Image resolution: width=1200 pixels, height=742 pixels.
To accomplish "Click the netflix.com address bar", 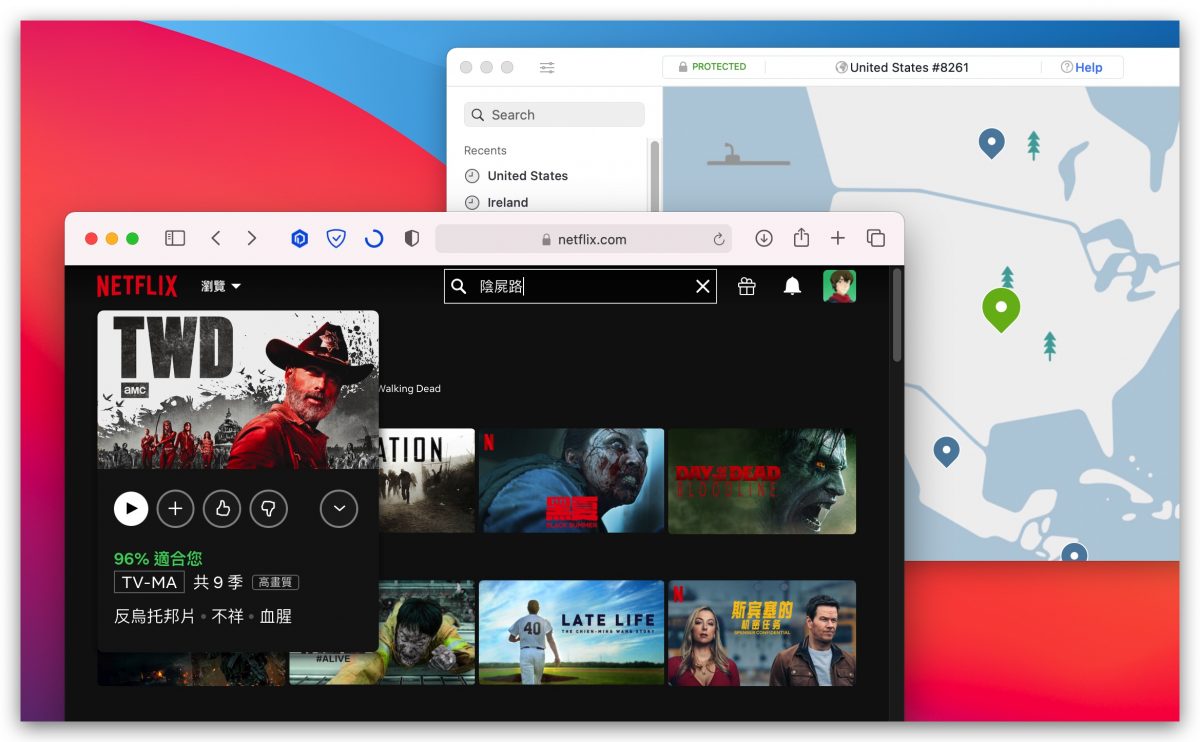I will (583, 239).
